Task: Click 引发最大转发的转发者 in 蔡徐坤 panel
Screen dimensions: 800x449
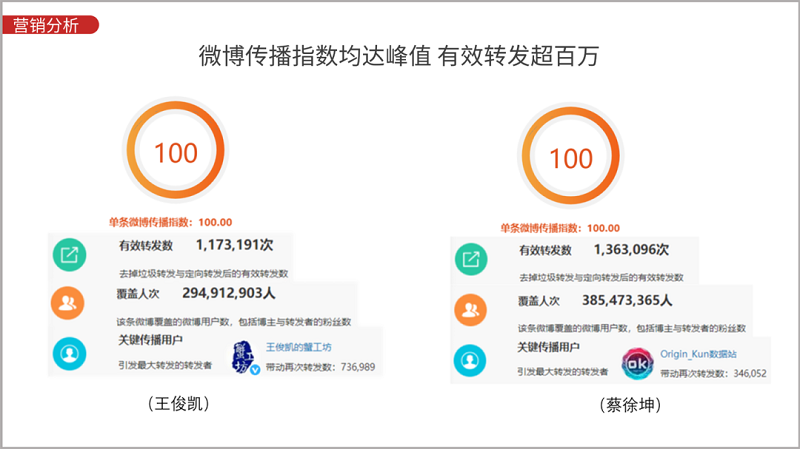Action: pyautogui.click(x=563, y=371)
